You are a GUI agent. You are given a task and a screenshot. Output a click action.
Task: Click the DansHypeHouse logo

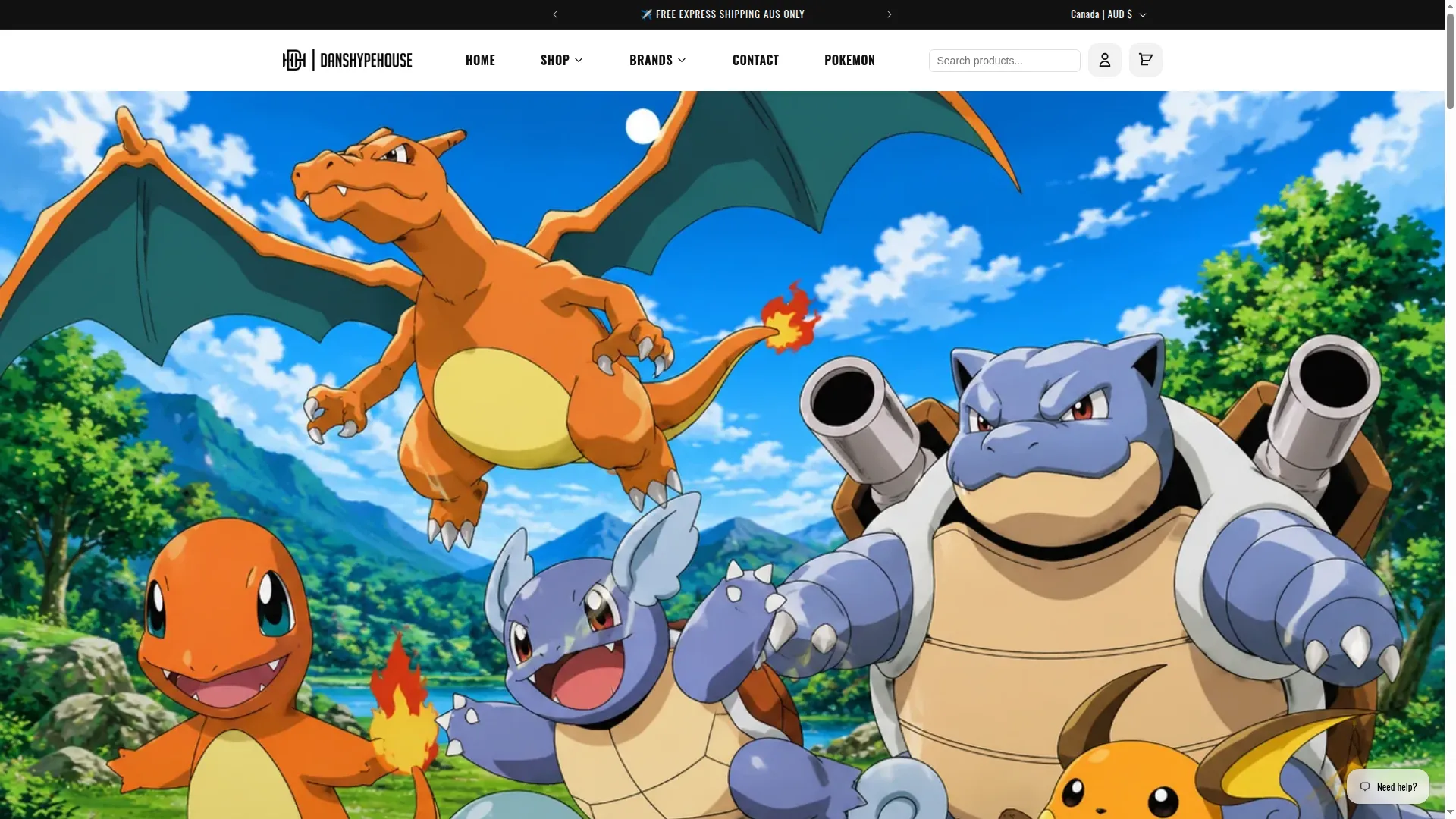point(347,60)
